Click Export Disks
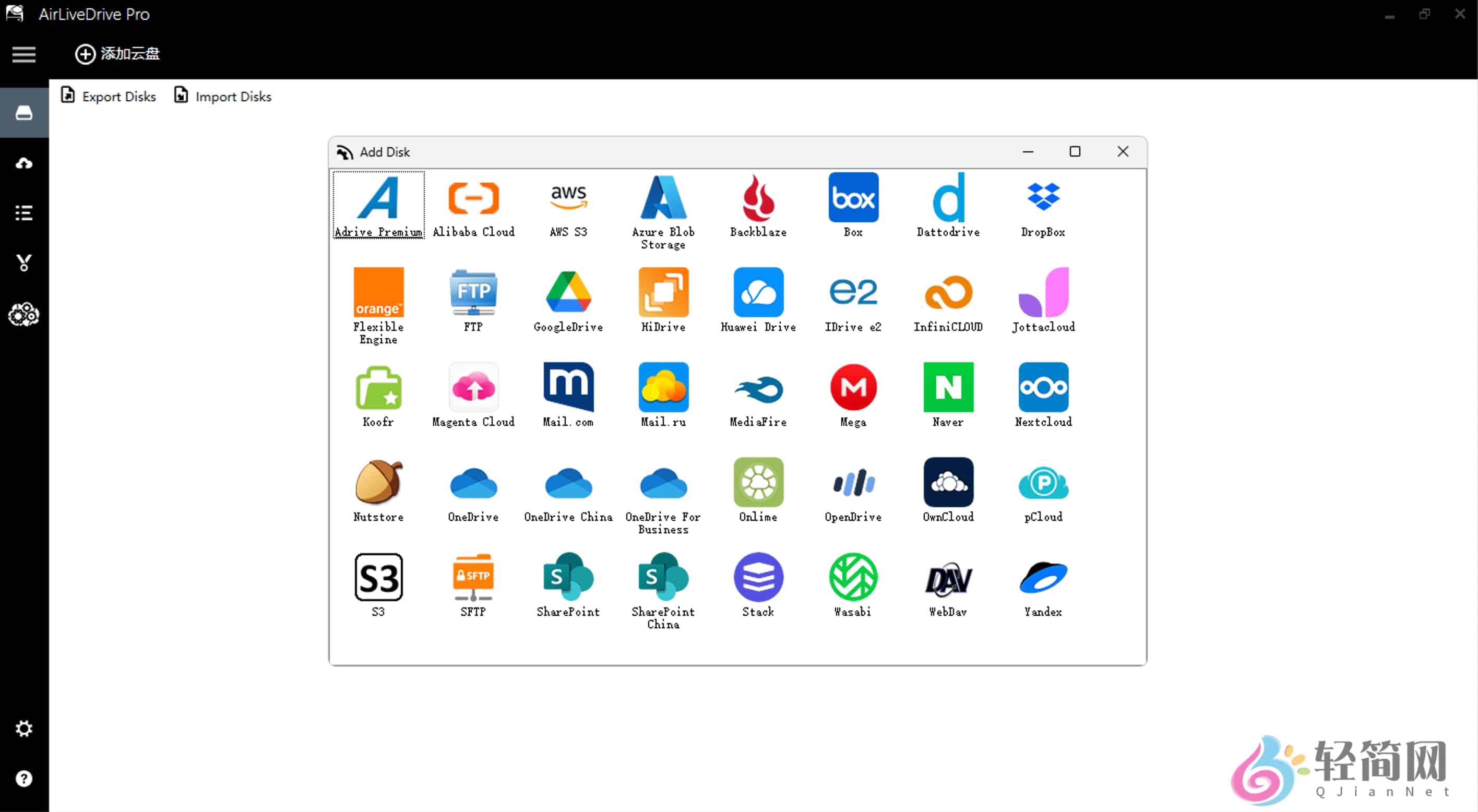1478x812 pixels. 108,96
